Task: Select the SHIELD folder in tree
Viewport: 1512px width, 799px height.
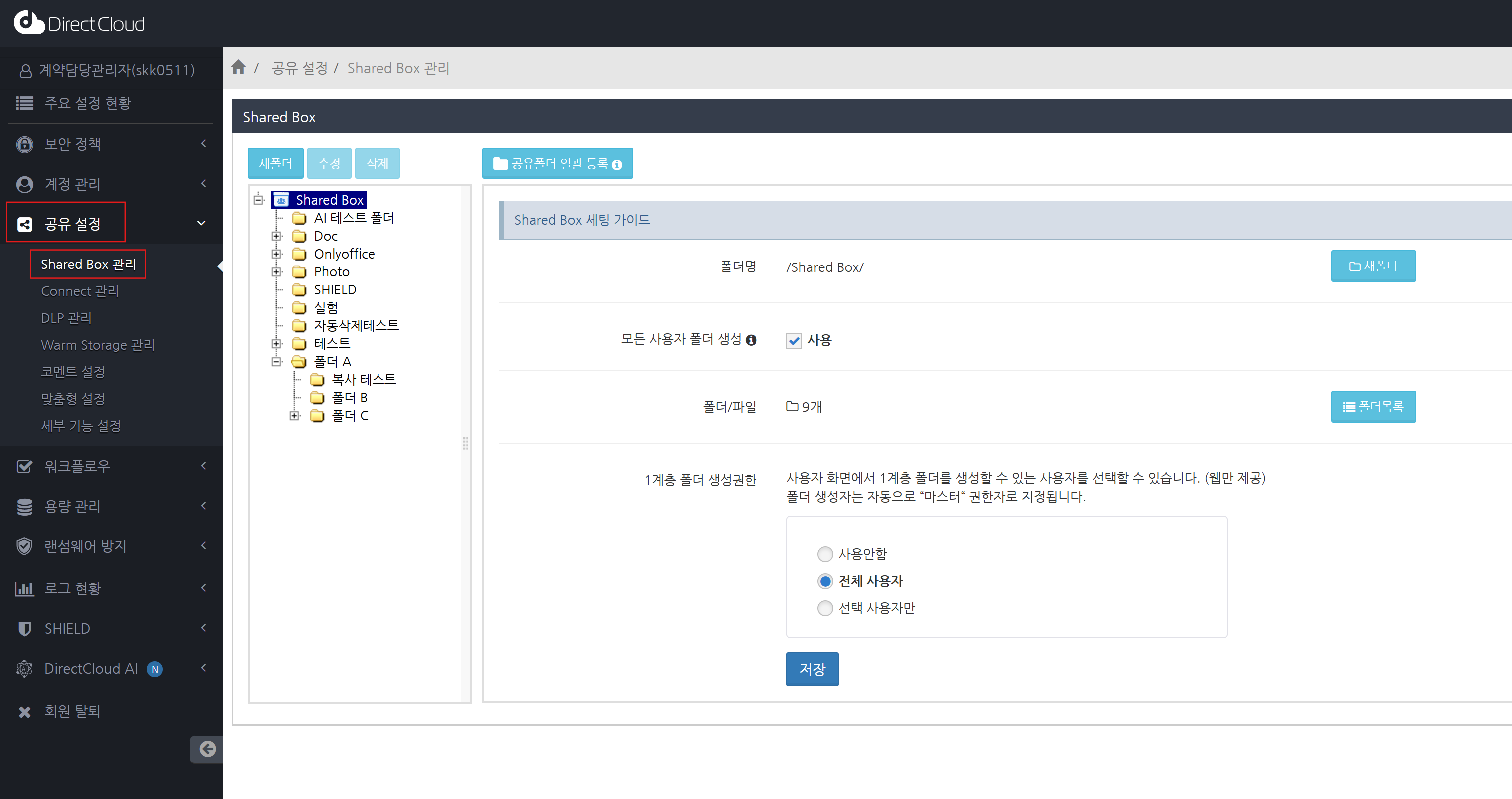Action: click(x=335, y=290)
